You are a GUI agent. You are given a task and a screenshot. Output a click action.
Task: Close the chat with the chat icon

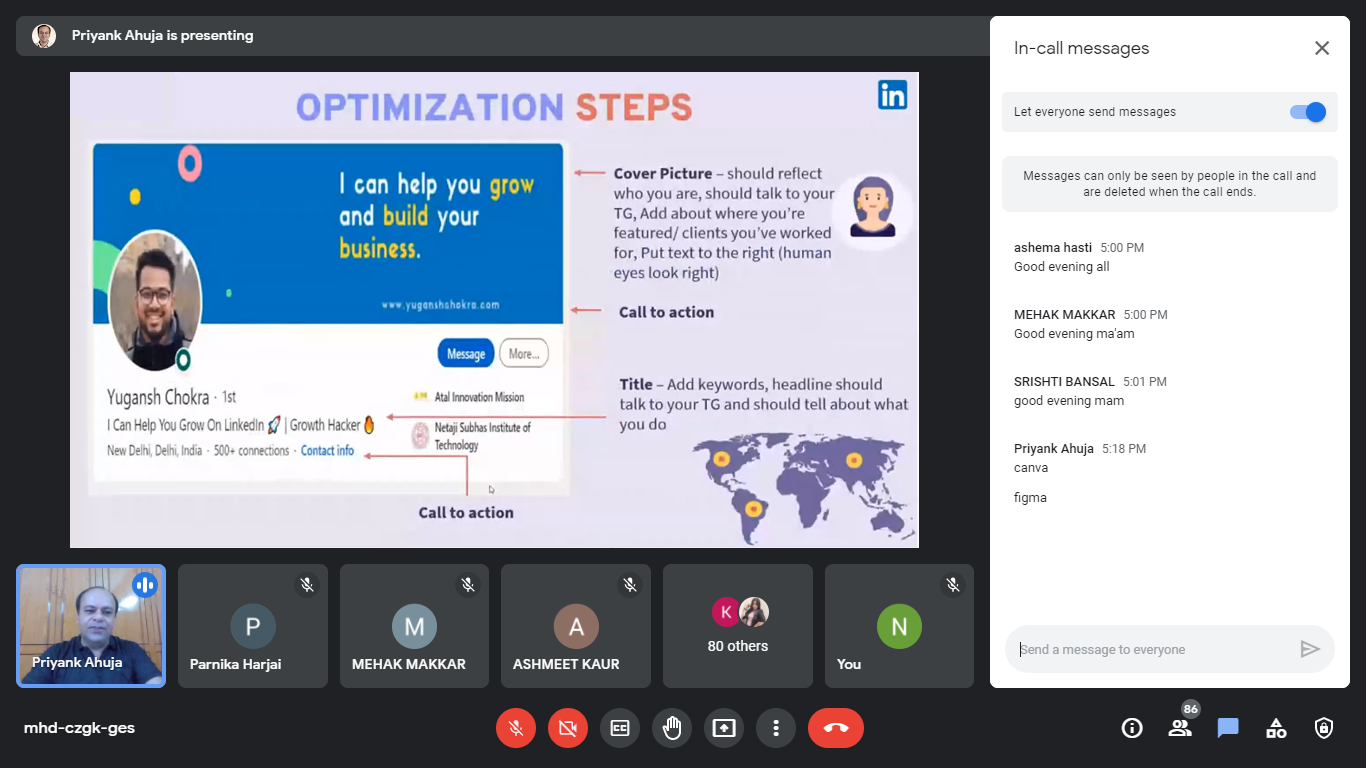pos(1228,728)
